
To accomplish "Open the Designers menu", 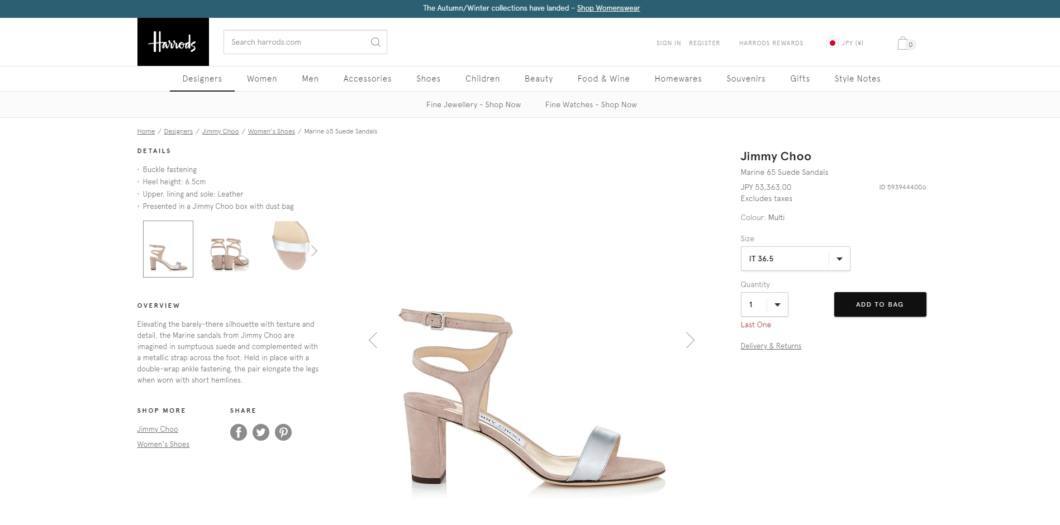I will pyautogui.click(x=202, y=78).
